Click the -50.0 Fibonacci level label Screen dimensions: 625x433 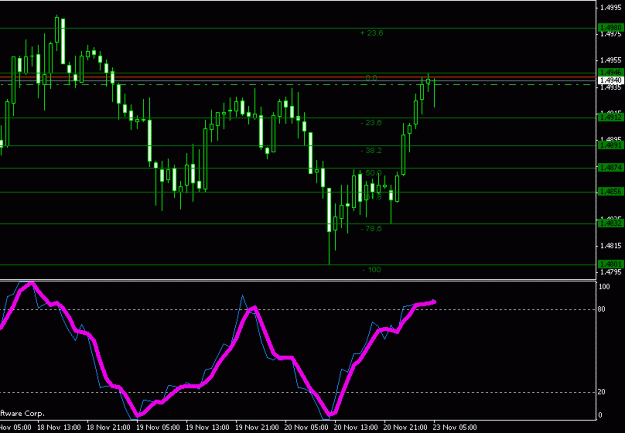coord(371,173)
